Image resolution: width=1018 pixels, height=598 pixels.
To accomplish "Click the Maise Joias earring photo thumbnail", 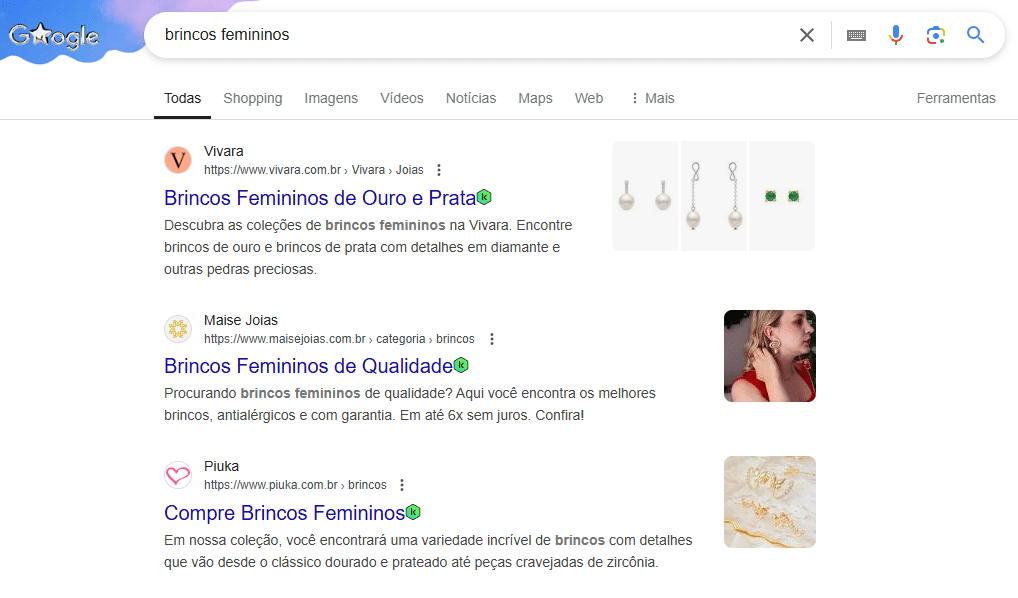I will (x=769, y=356).
